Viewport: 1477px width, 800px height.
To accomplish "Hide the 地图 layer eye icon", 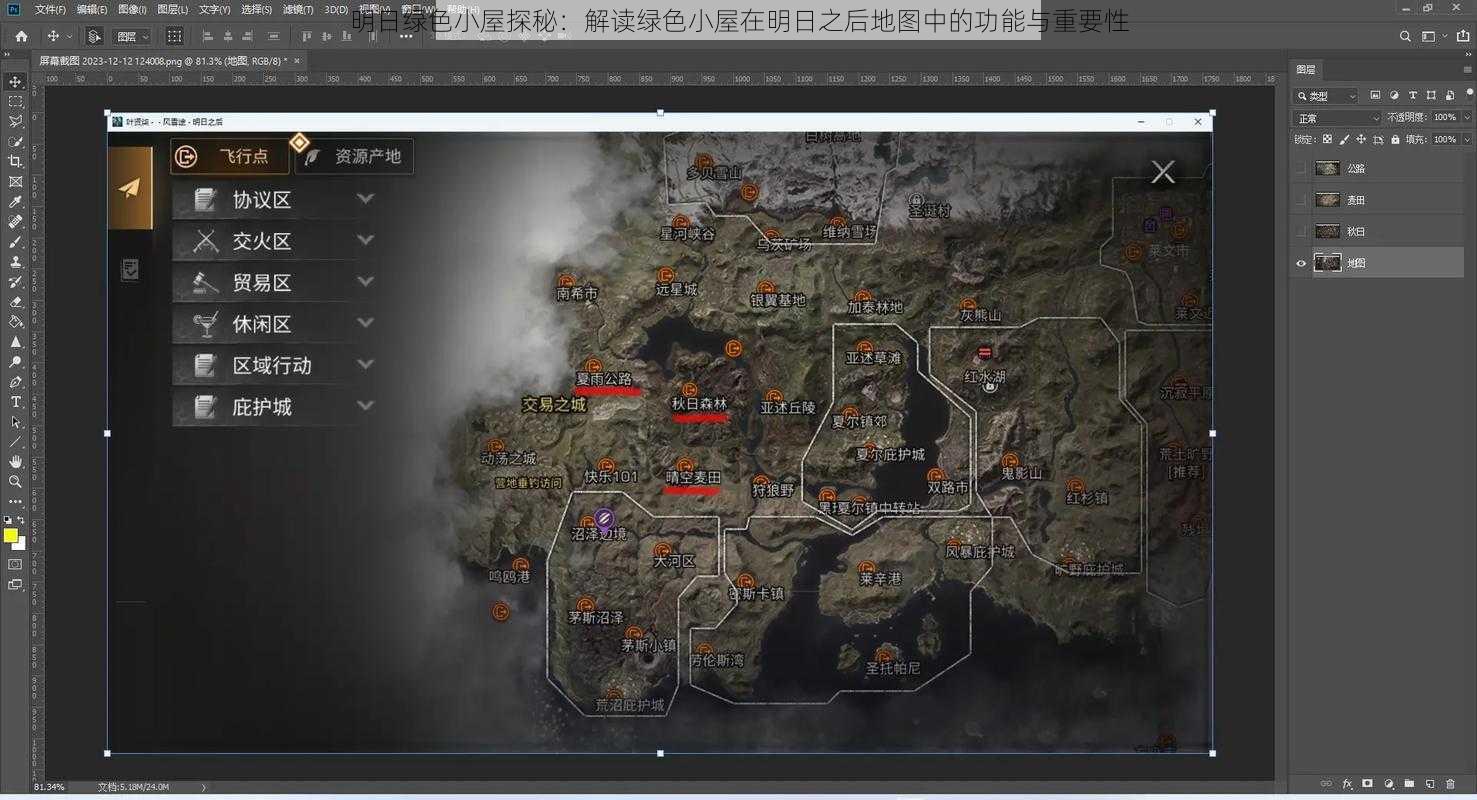I will (1301, 263).
